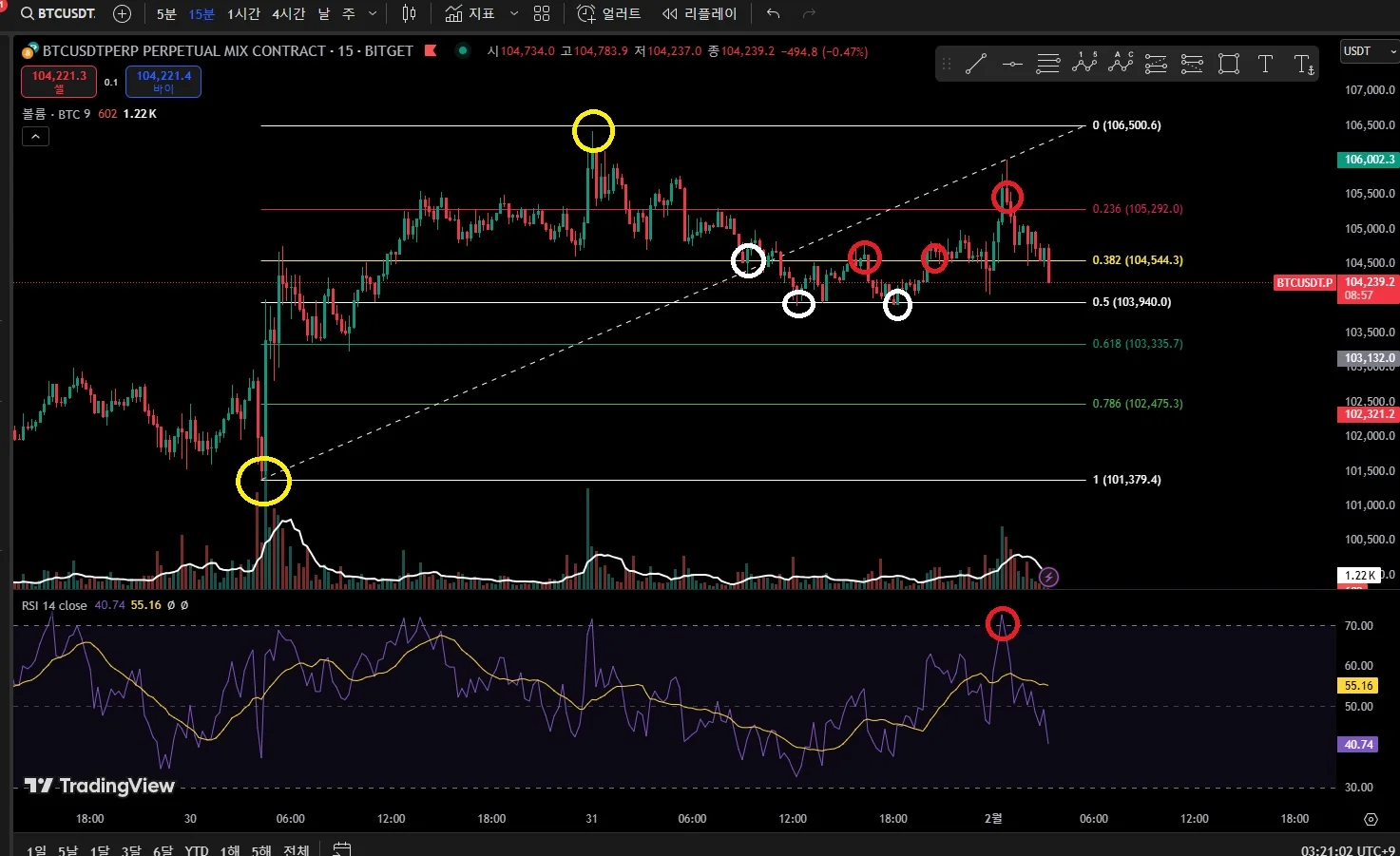Image resolution: width=1400 pixels, height=856 pixels.
Task: Select the Text drawing tool
Action: [1265, 64]
